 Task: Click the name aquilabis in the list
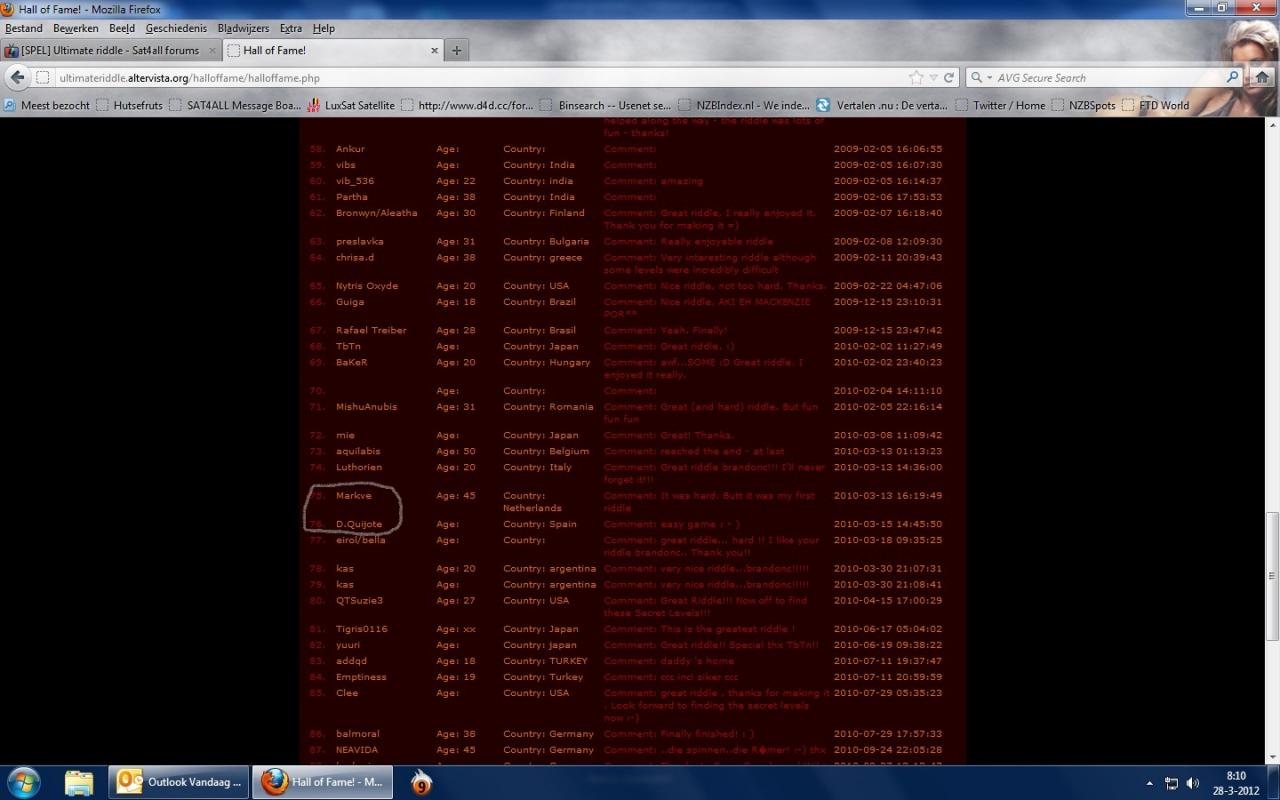point(358,451)
